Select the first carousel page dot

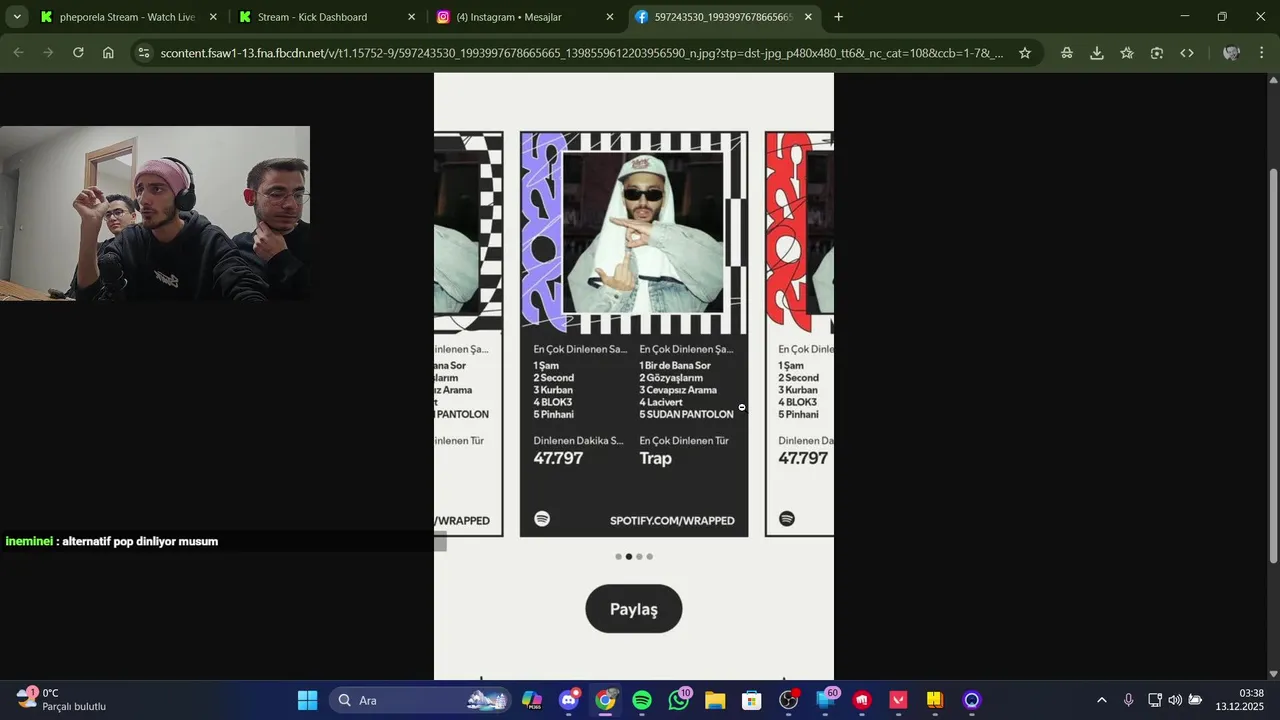tap(618, 557)
